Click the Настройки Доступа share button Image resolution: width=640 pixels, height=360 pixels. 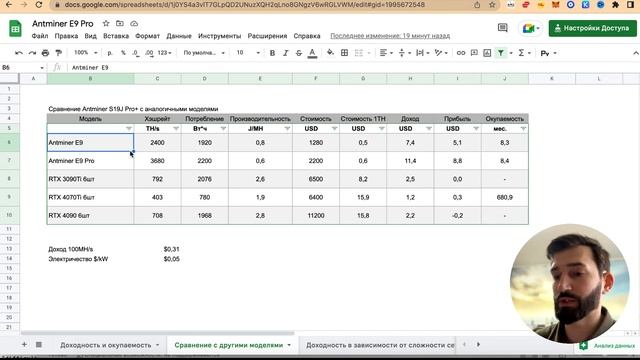point(593,28)
